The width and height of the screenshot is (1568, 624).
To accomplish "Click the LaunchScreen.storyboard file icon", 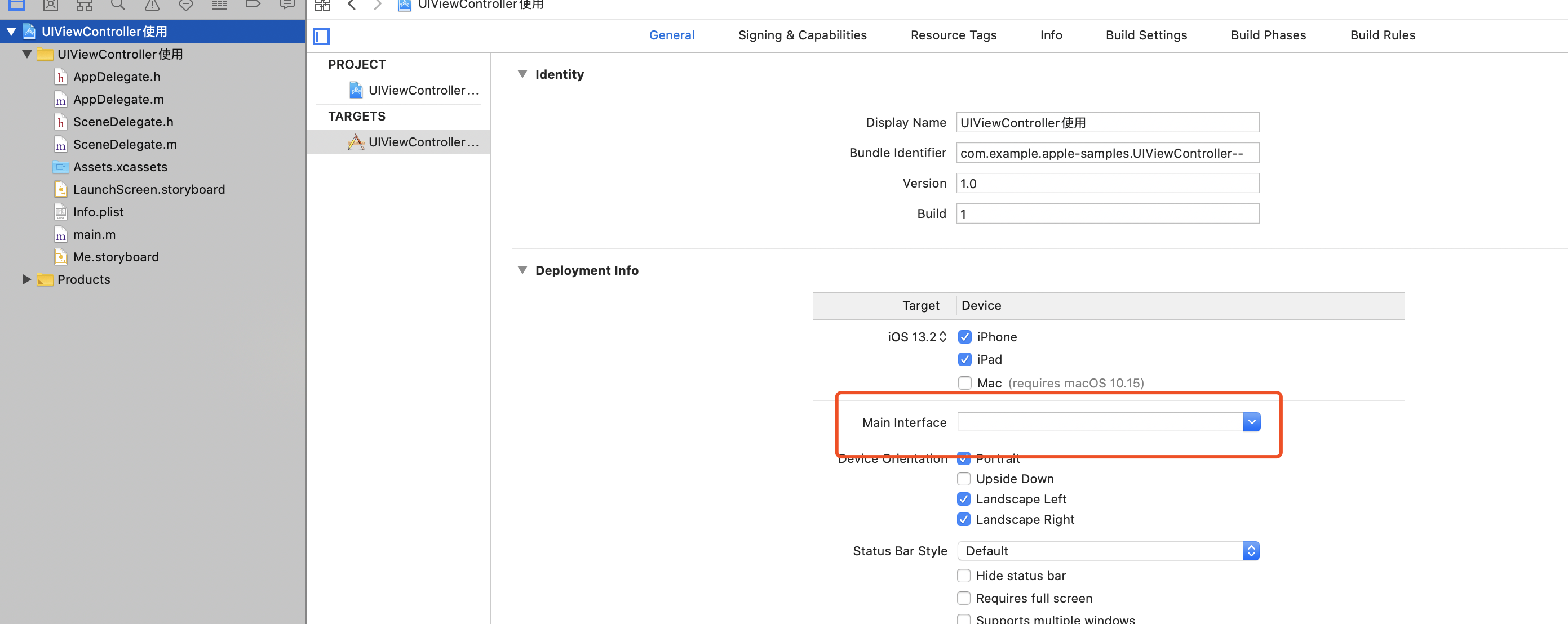I will [60, 189].
